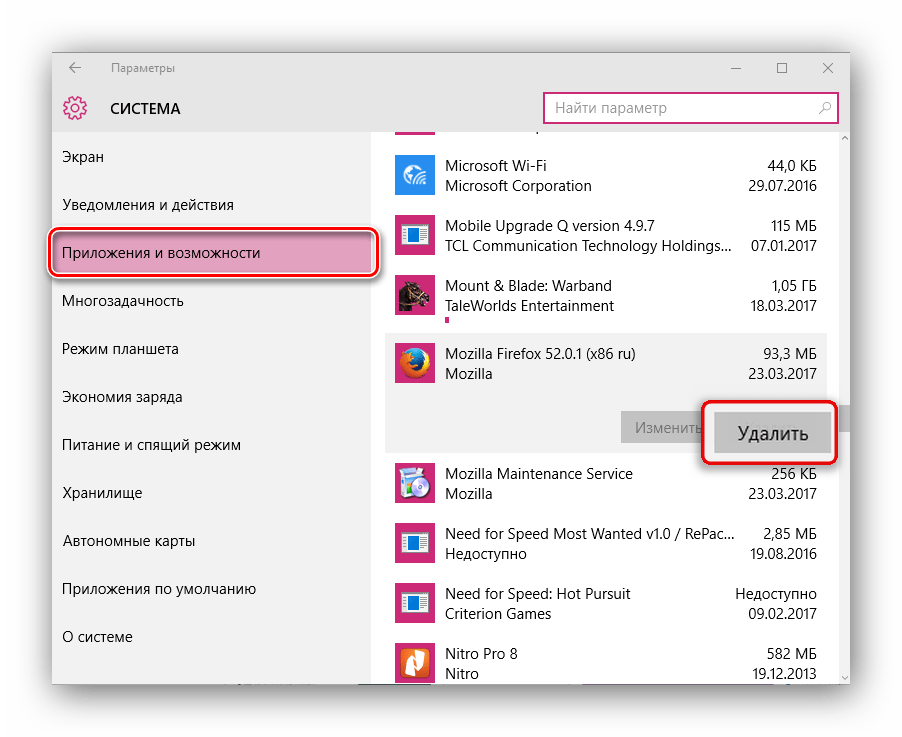Click the Microsoft Wi-Fi app icon

(x=414, y=176)
